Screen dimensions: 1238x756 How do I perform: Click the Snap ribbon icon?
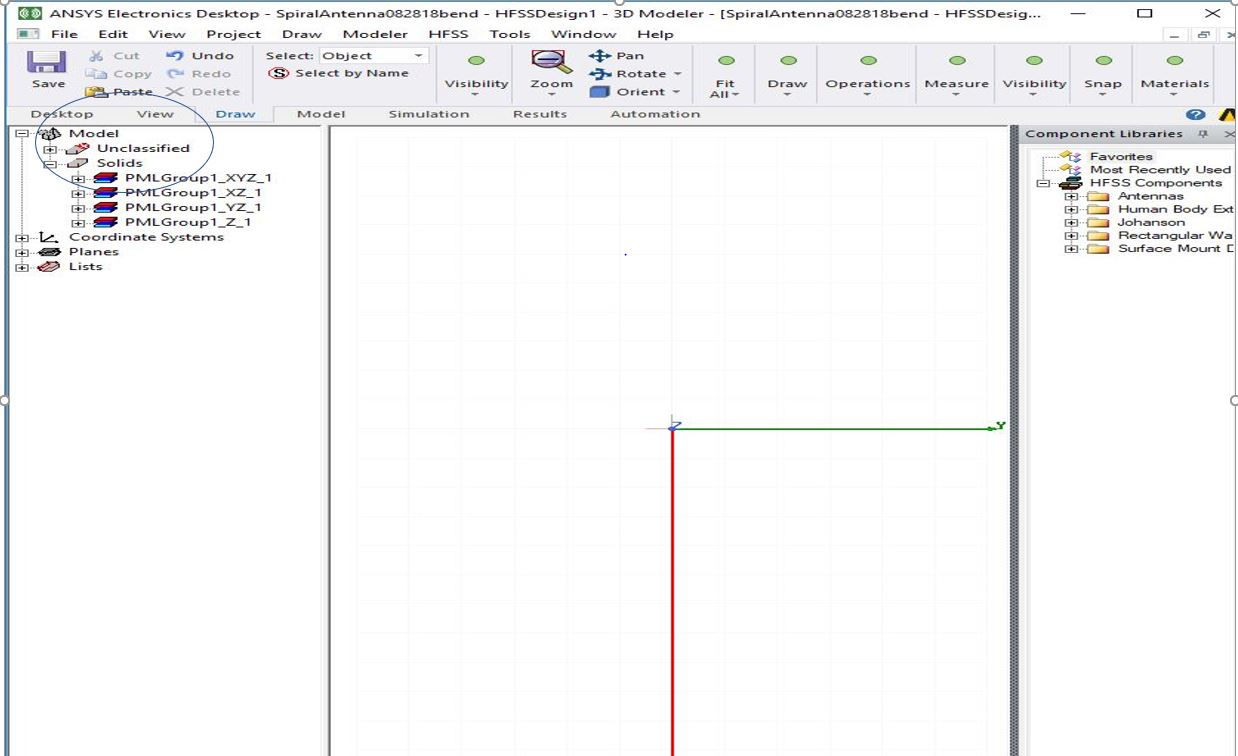coord(1103,61)
